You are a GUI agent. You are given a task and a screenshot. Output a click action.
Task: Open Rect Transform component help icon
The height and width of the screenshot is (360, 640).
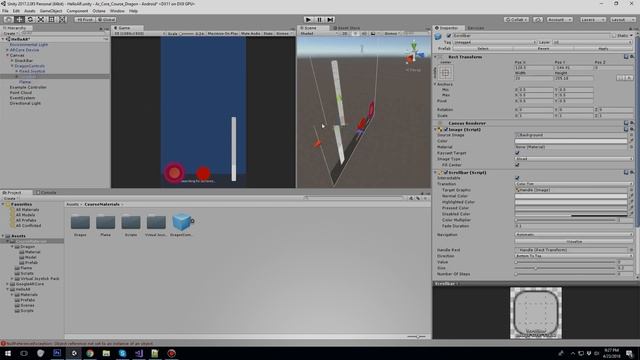[x=626, y=57]
